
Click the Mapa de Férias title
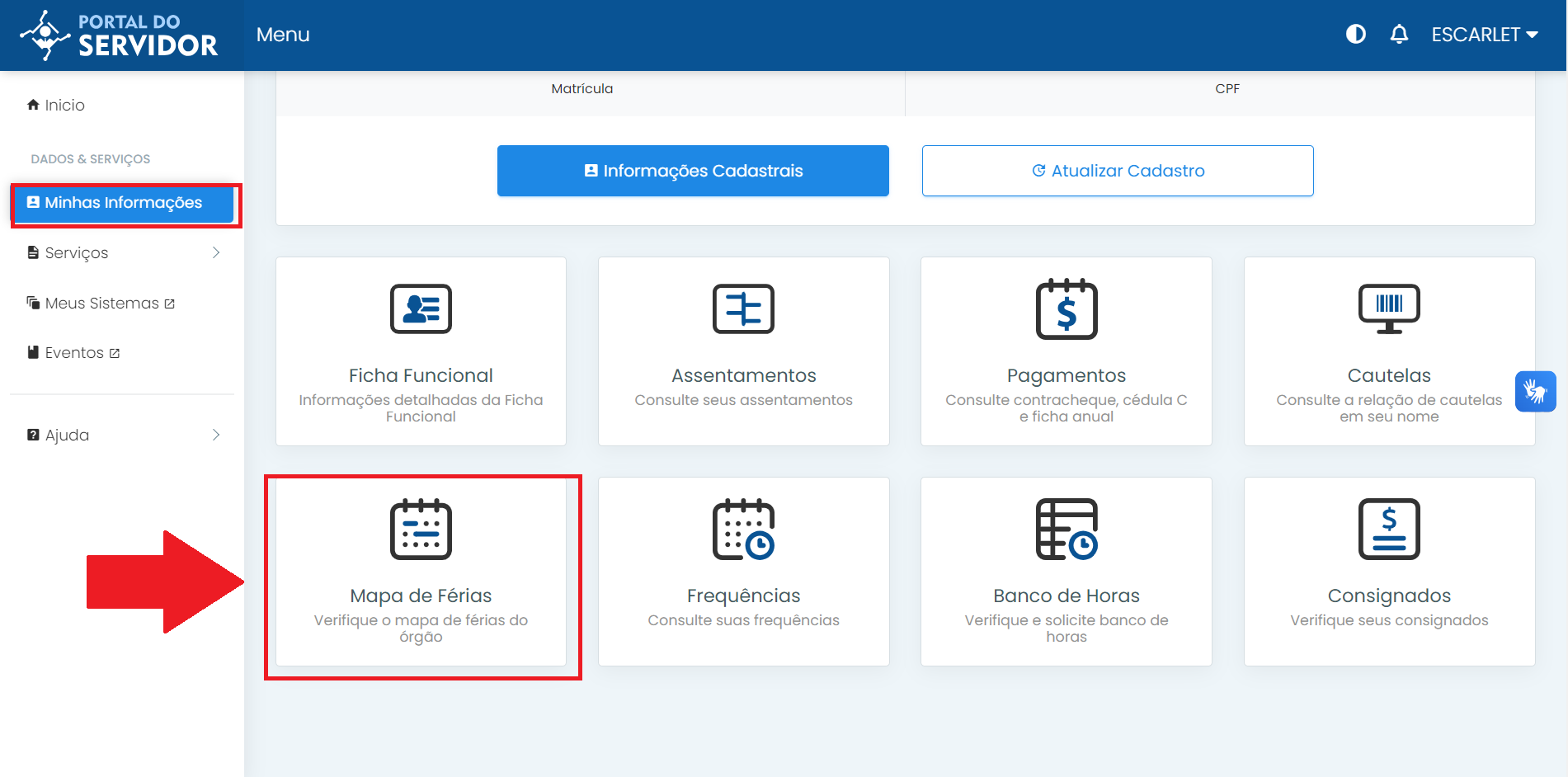click(421, 596)
